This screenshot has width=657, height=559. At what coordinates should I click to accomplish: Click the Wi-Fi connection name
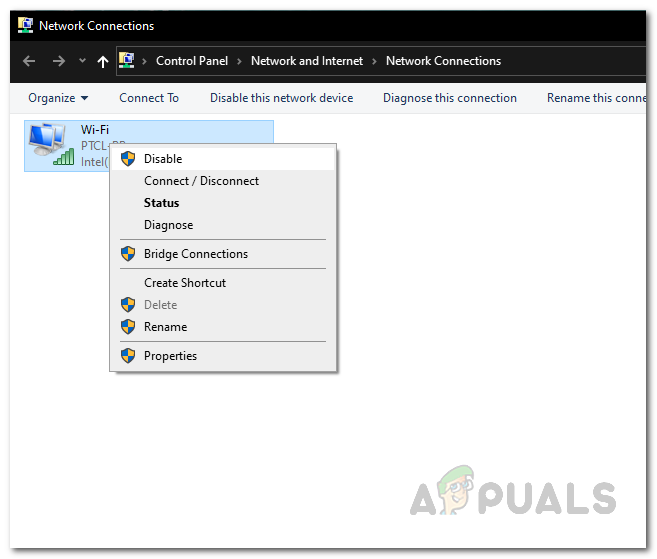(95, 129)
